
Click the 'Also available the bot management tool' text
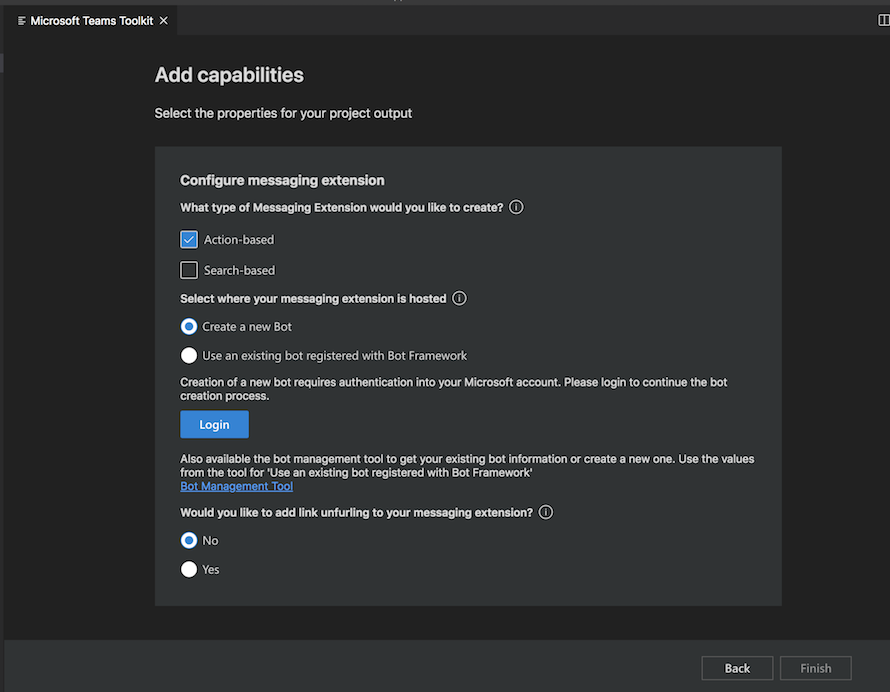[x=467, y=465]
